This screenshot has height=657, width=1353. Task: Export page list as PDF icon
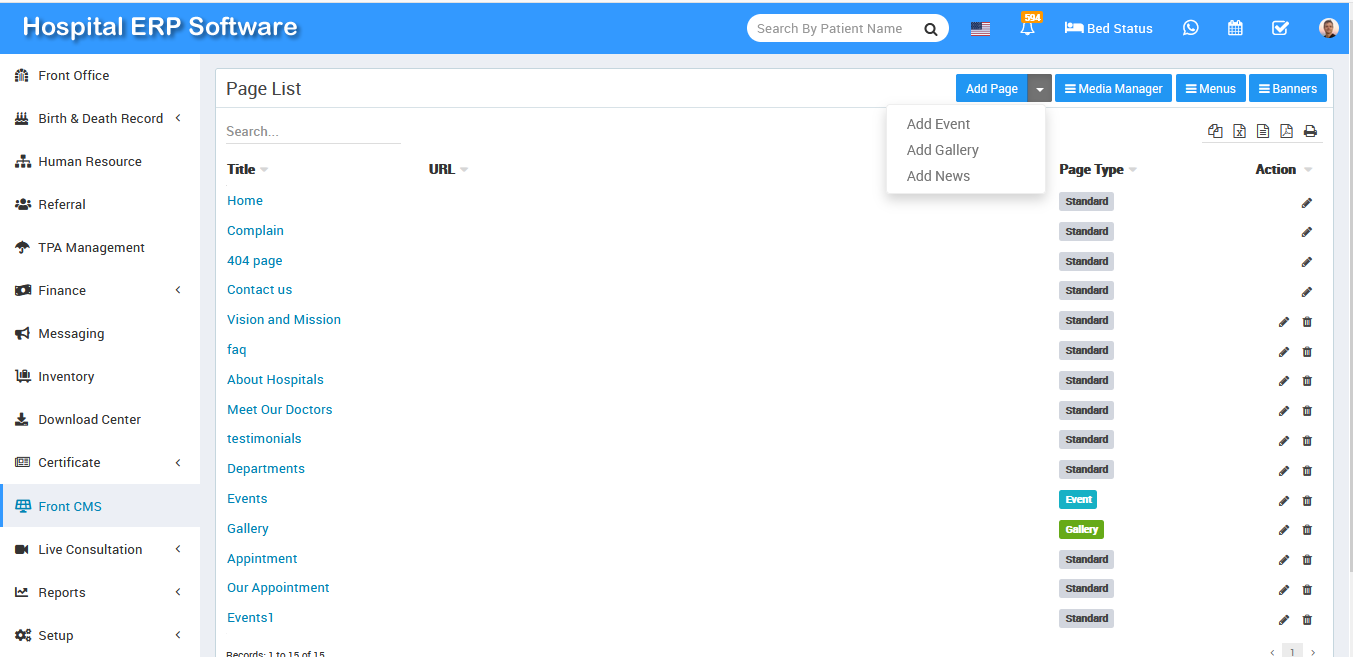pyautogui.click(x=1286, y=131)
